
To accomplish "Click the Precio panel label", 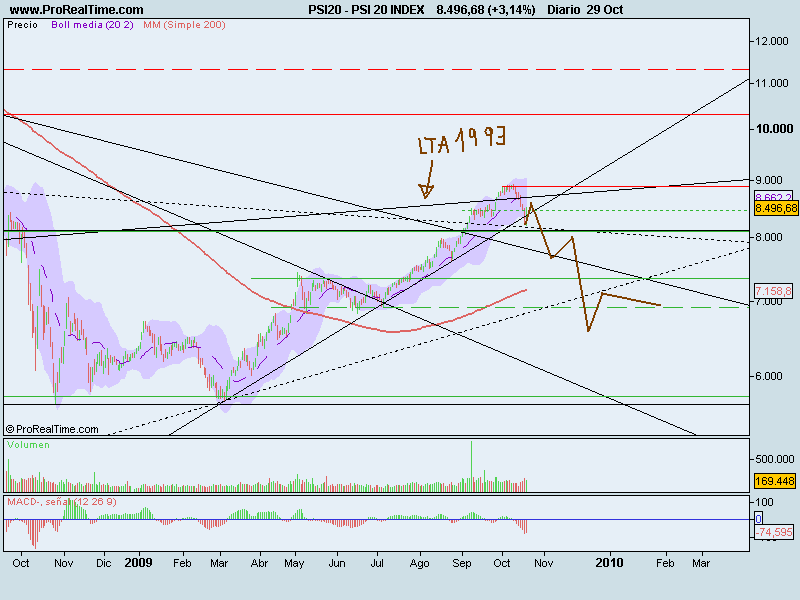I will click(x=22, y=25).
